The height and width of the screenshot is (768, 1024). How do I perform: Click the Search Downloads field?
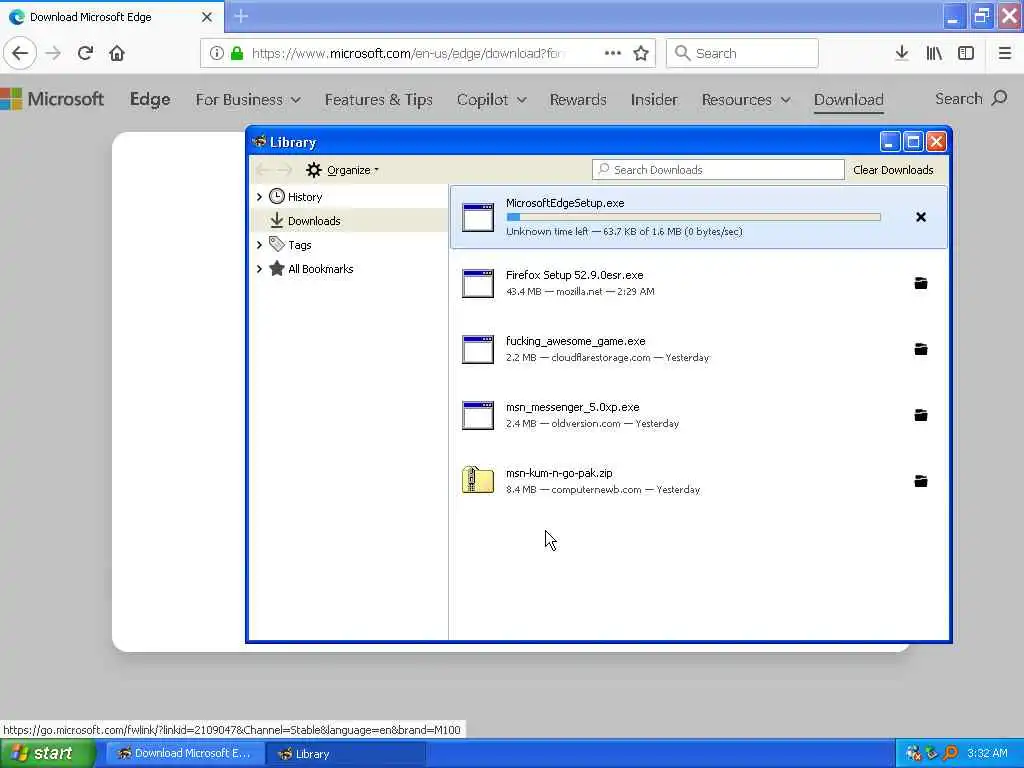[x=718, y=170]
